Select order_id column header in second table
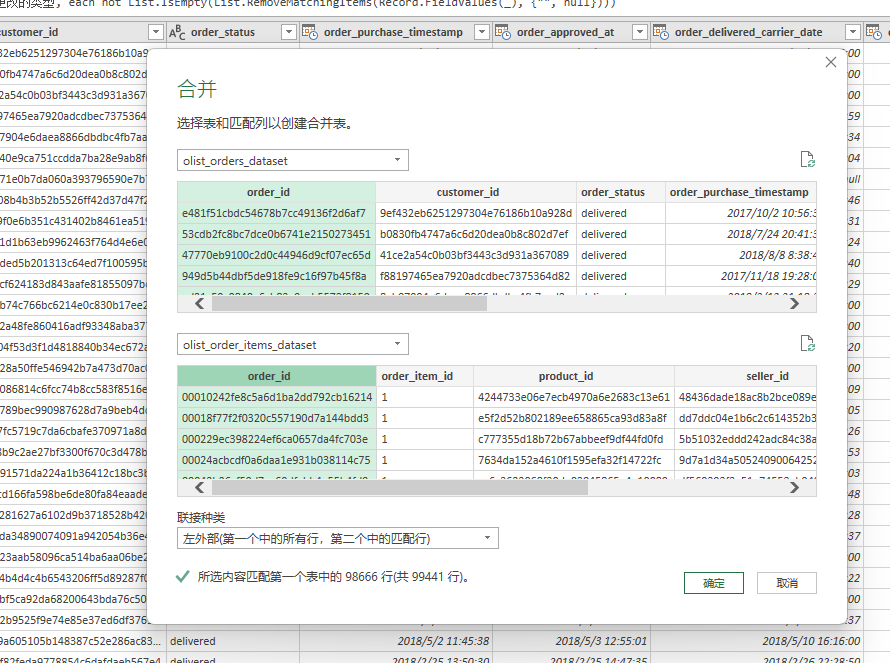 click(x=277, y=376)
